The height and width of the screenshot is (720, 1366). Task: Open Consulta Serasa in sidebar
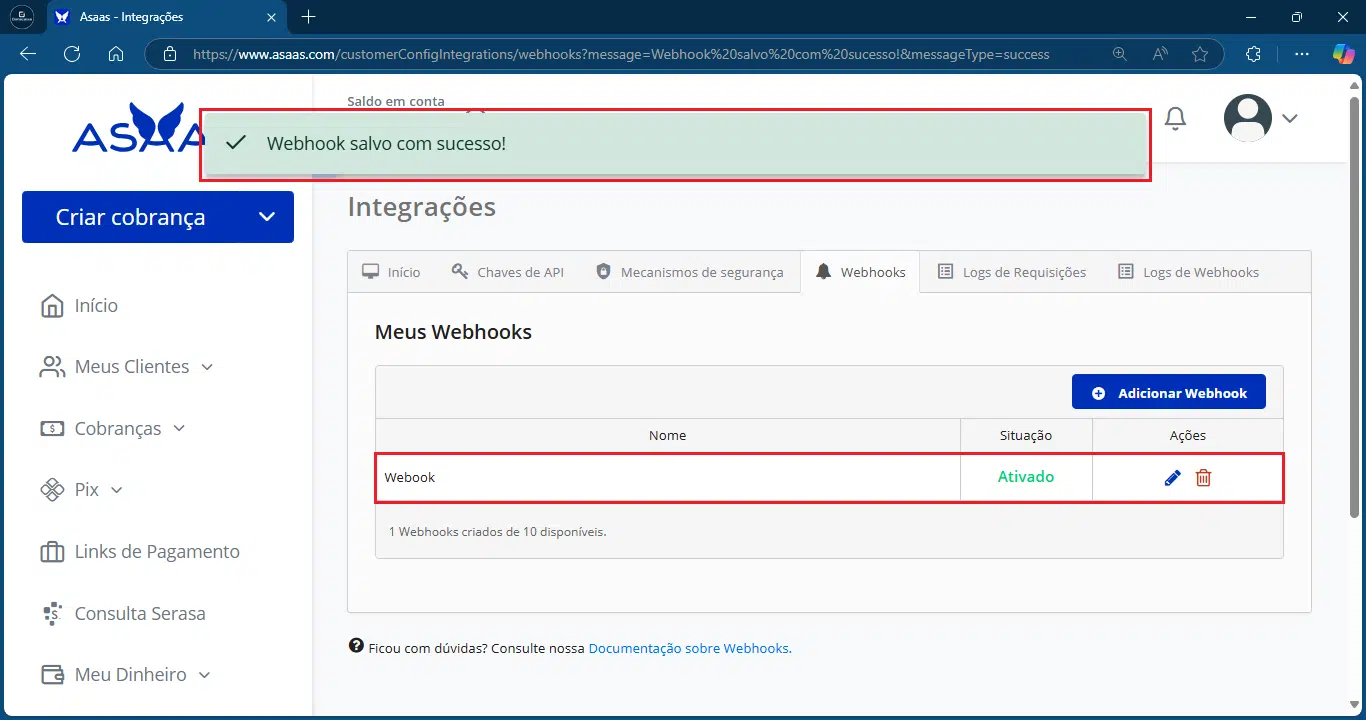(140, 613)
